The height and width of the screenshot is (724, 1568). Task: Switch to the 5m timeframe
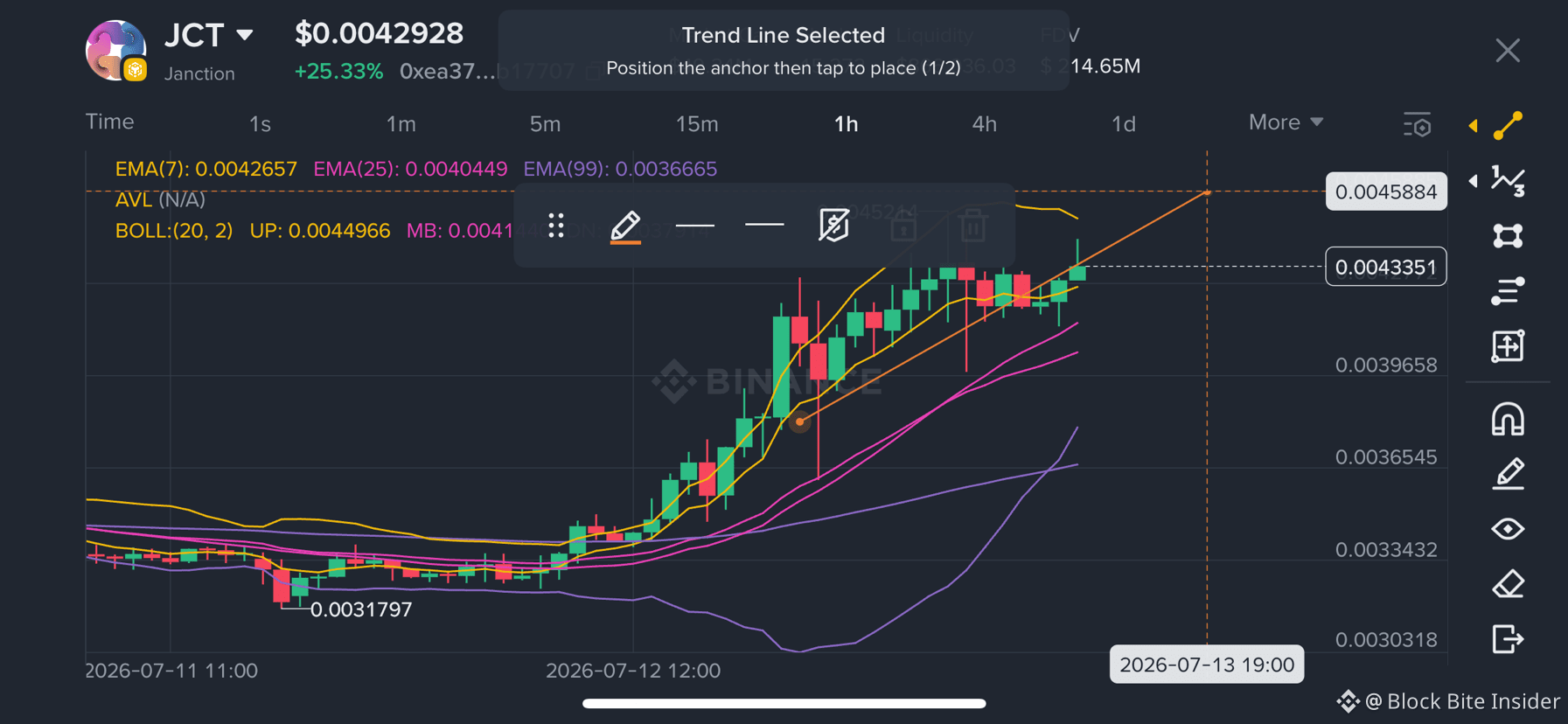(x=545, y=124)
